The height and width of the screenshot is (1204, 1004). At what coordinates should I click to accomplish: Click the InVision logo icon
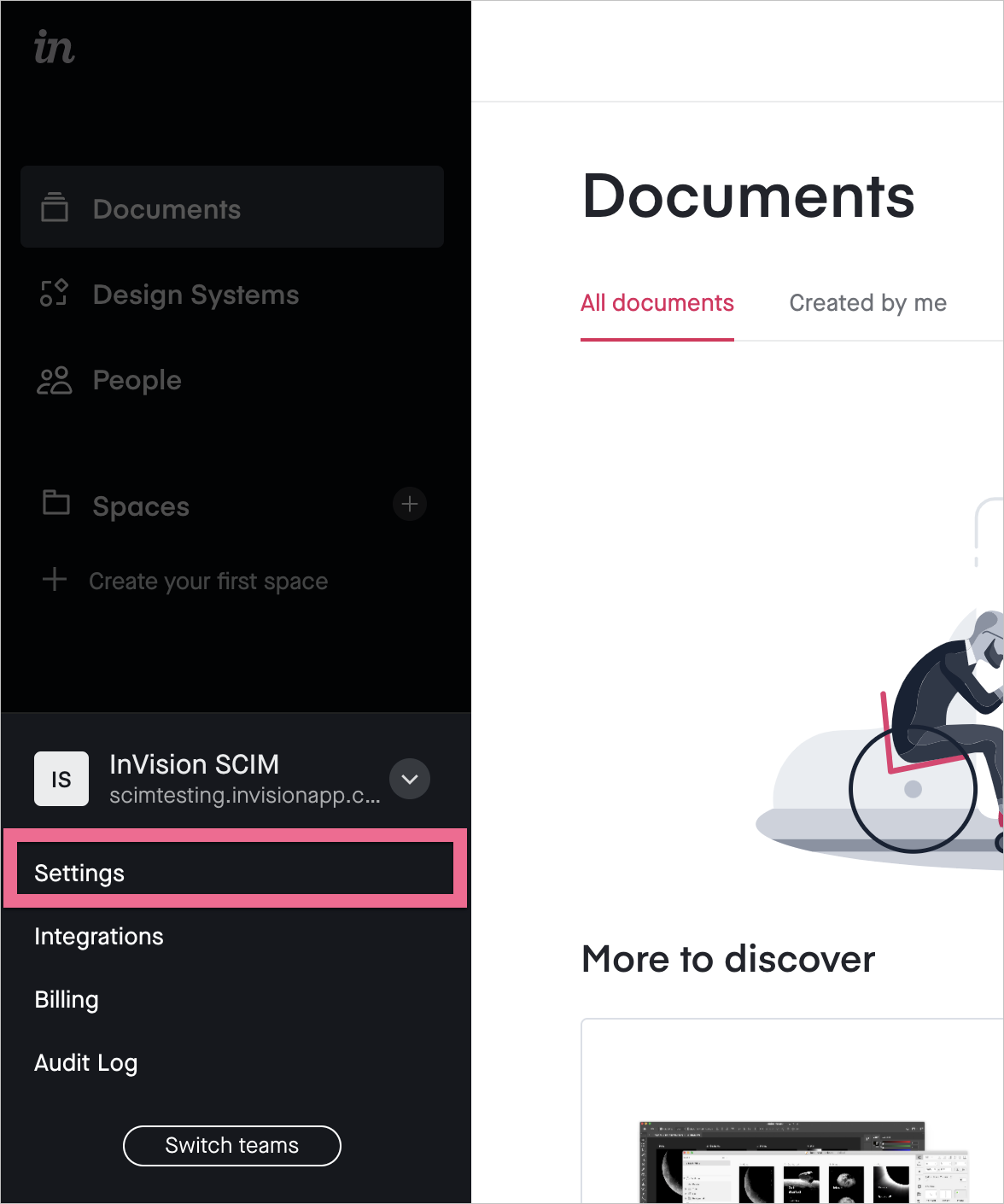pos(53,49)
